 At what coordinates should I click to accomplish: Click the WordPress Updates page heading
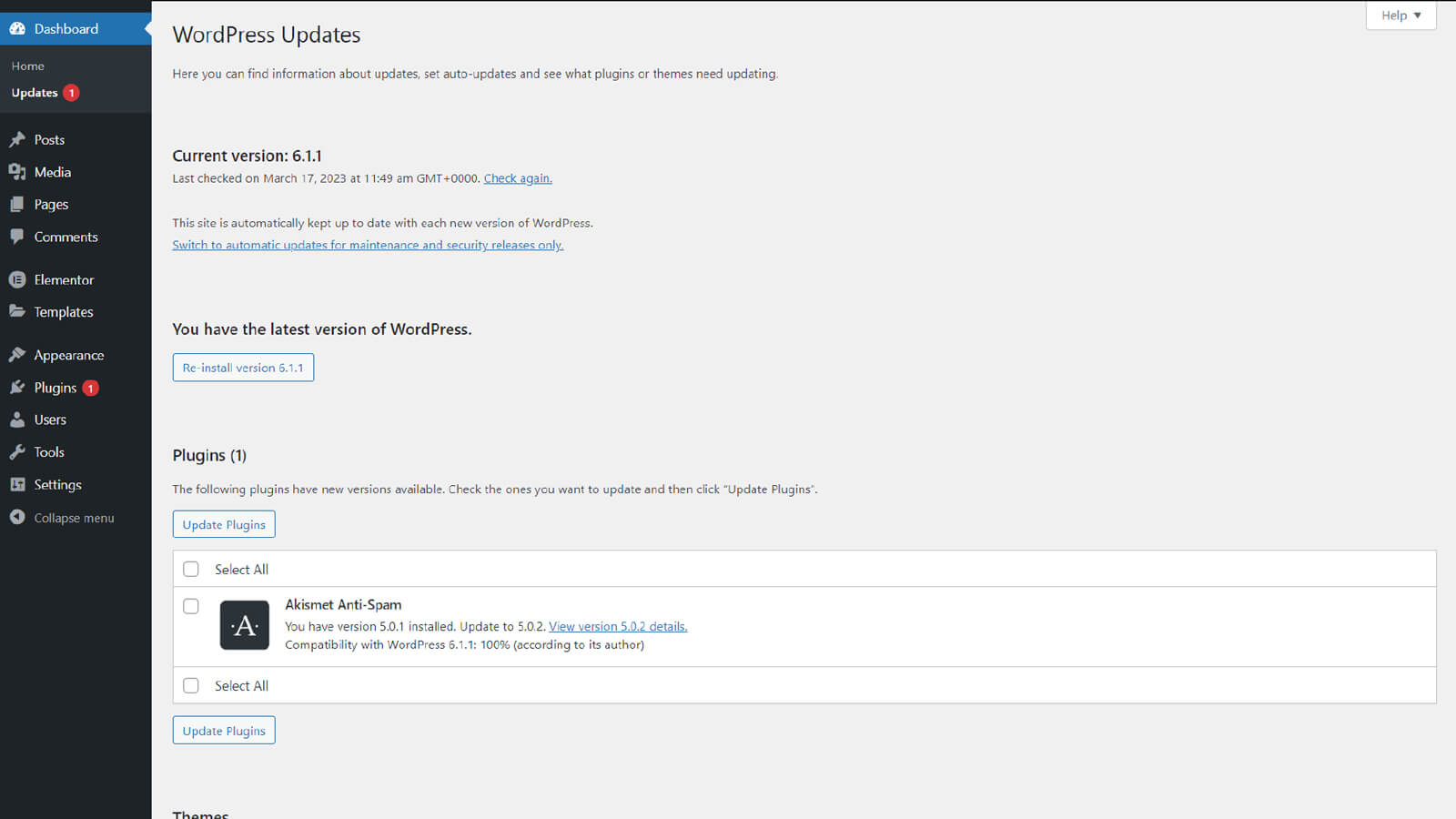point(267,35)
